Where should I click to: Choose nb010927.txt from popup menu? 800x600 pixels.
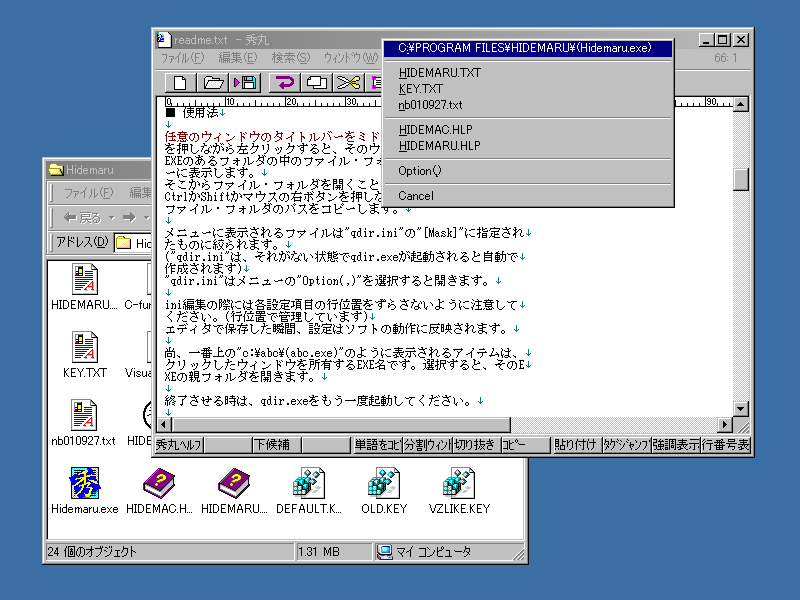(528, 105)
